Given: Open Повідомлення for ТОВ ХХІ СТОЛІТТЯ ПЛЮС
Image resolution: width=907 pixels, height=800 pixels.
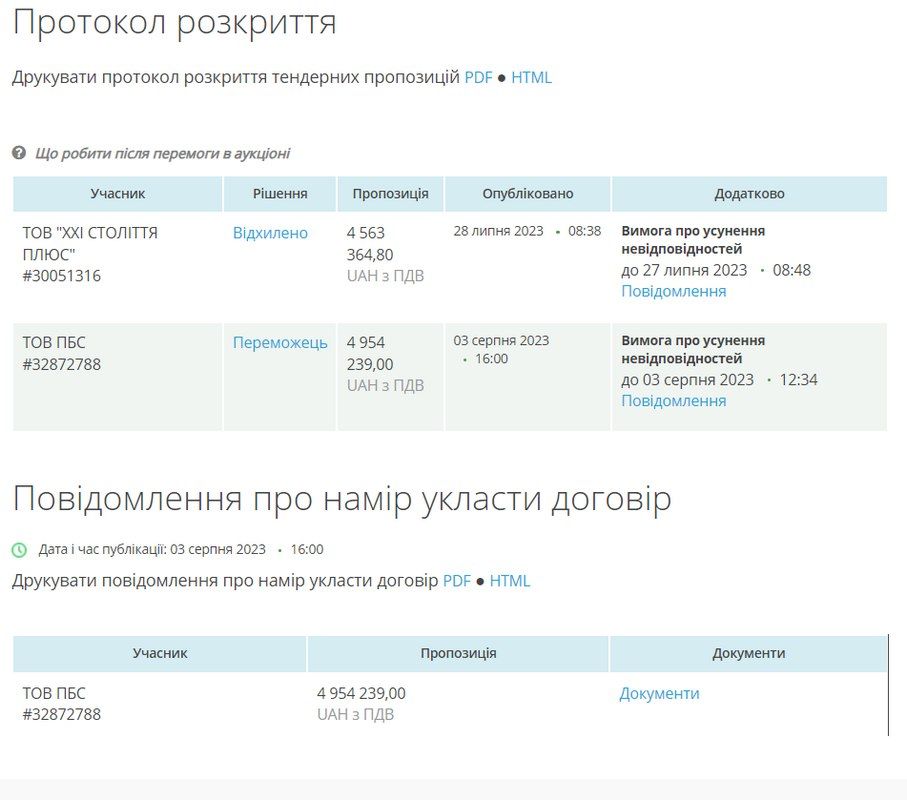Looking at the screenshot, I should (671, 290).
